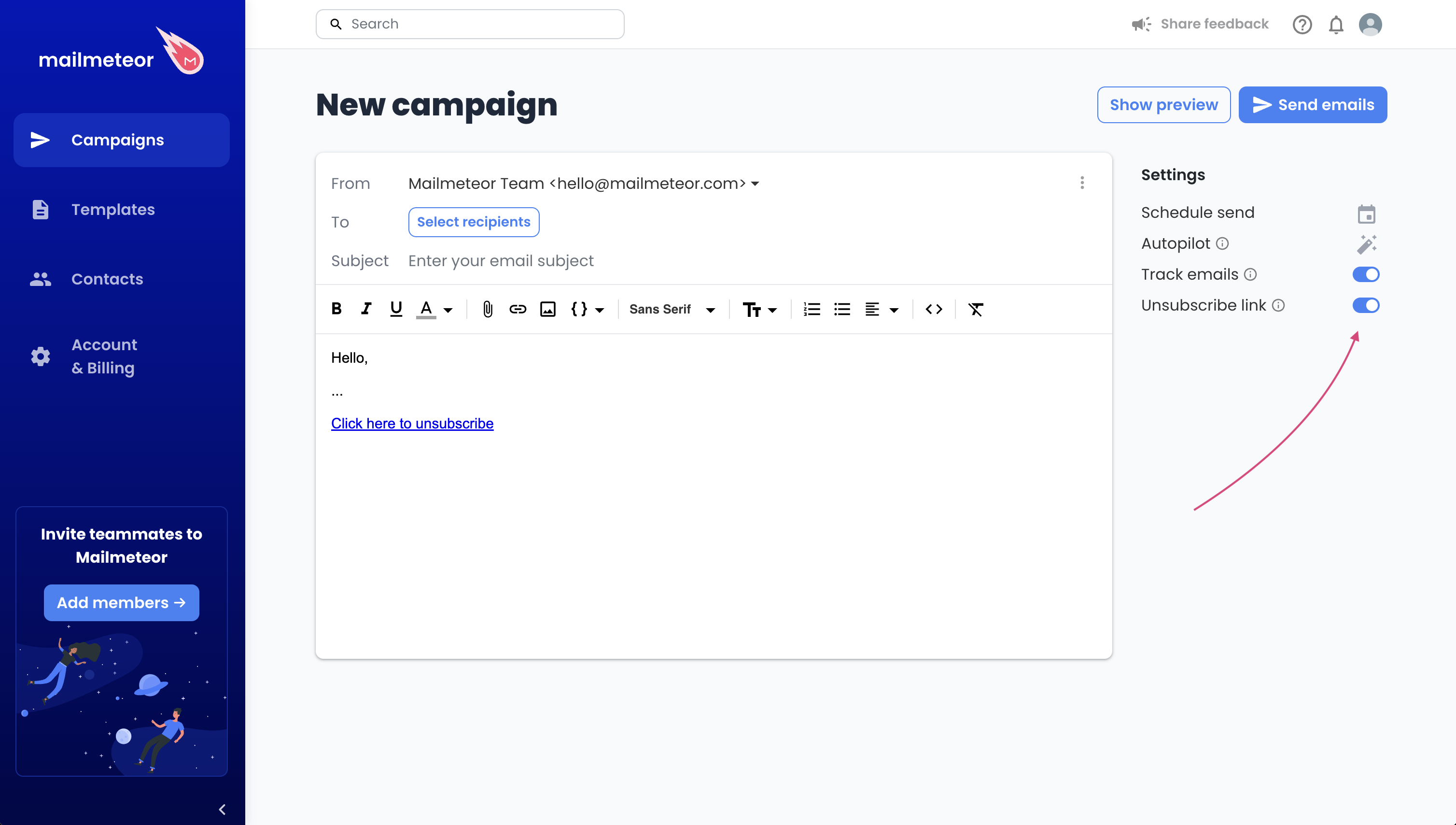
Task: Apply underline formatting
Action: 396,309
